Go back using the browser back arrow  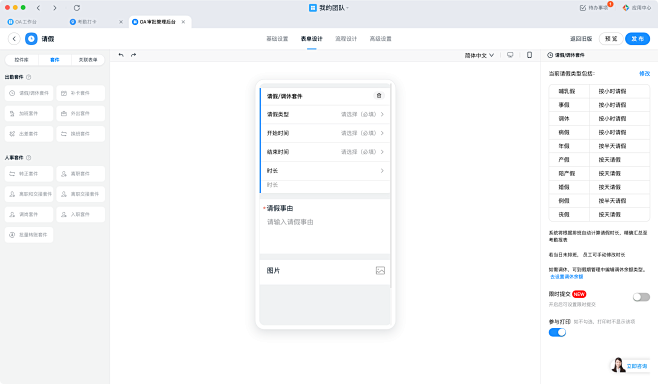coord(39,8)
